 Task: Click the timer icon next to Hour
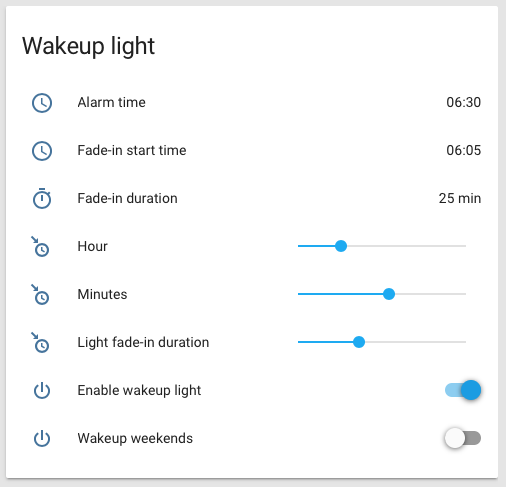tap(40, 247)
